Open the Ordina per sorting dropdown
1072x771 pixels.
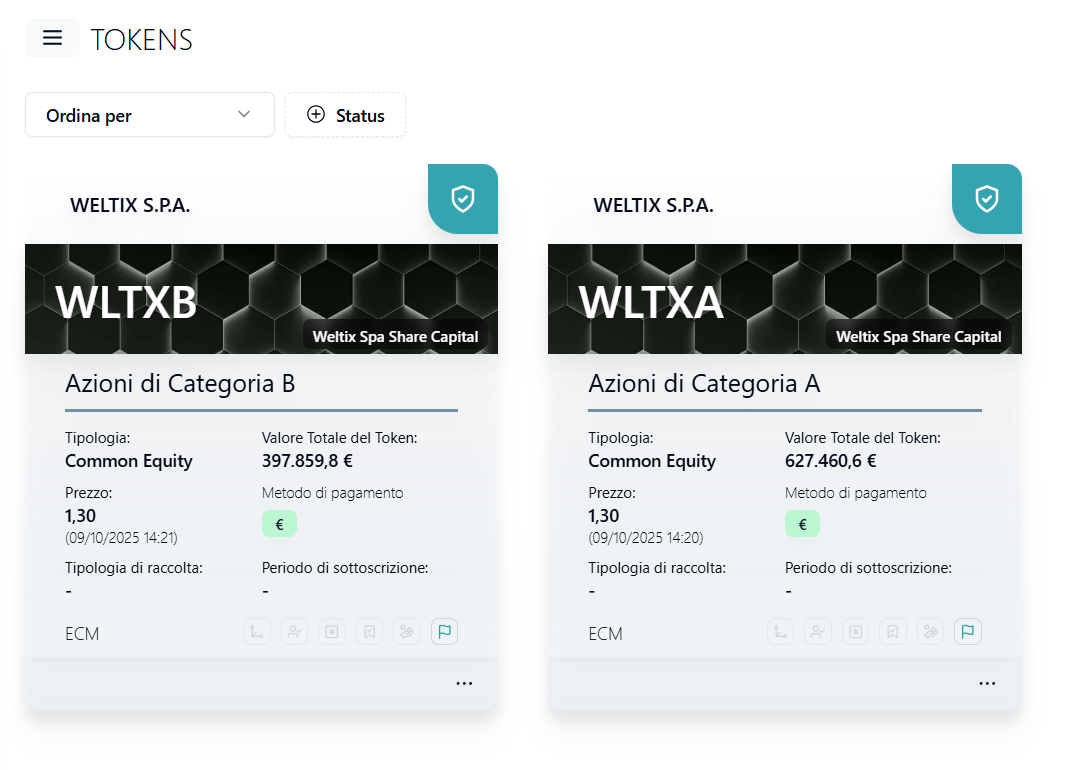150,115
